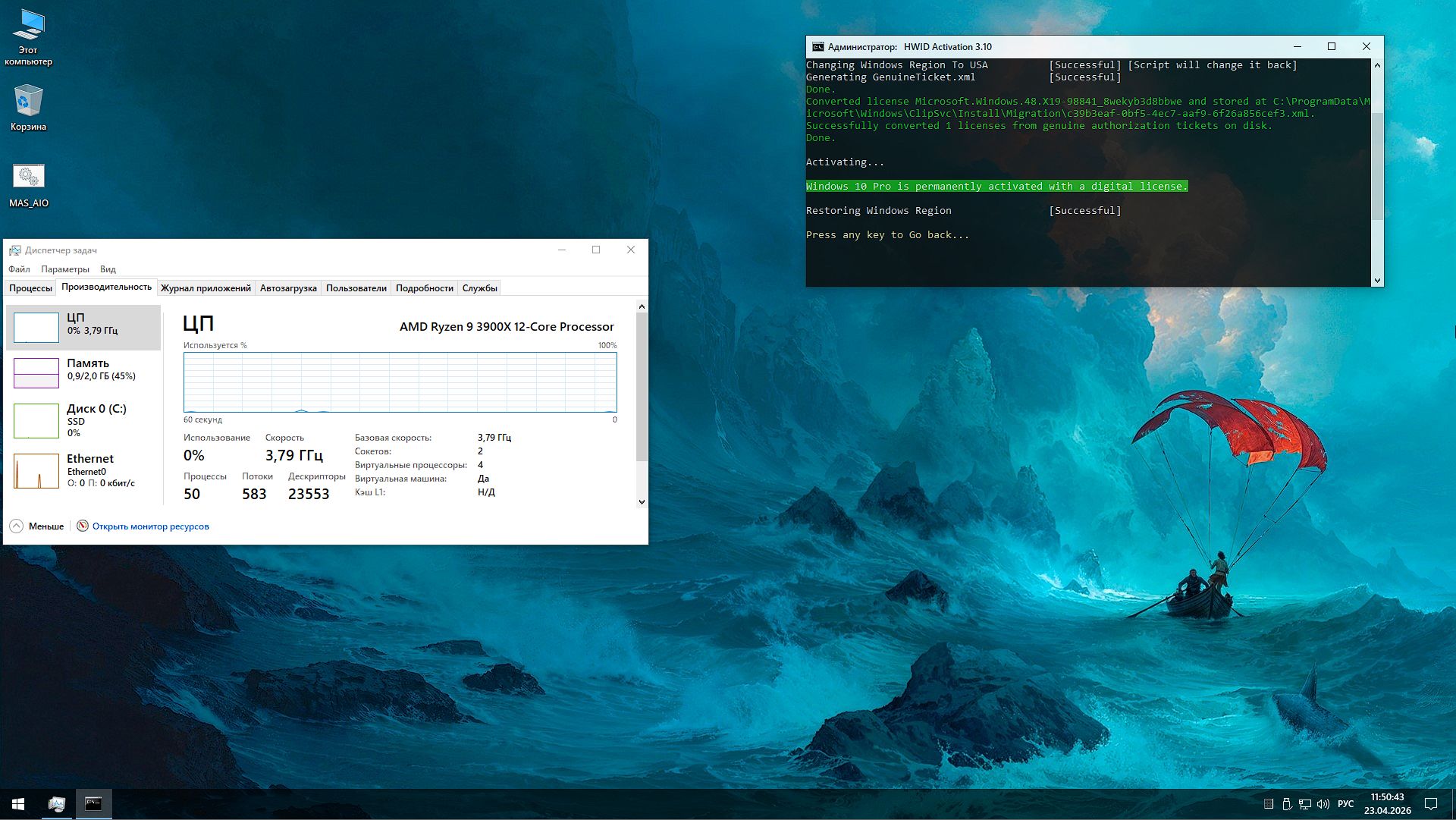Select Память in the performance sidebar
The width and height of the screenshot is (1456, 820).
(x=83, y=369)
